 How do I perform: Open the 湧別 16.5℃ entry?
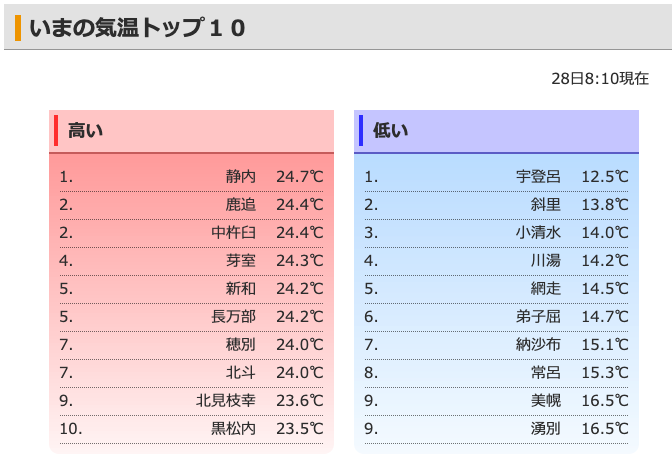coord(496,429)
